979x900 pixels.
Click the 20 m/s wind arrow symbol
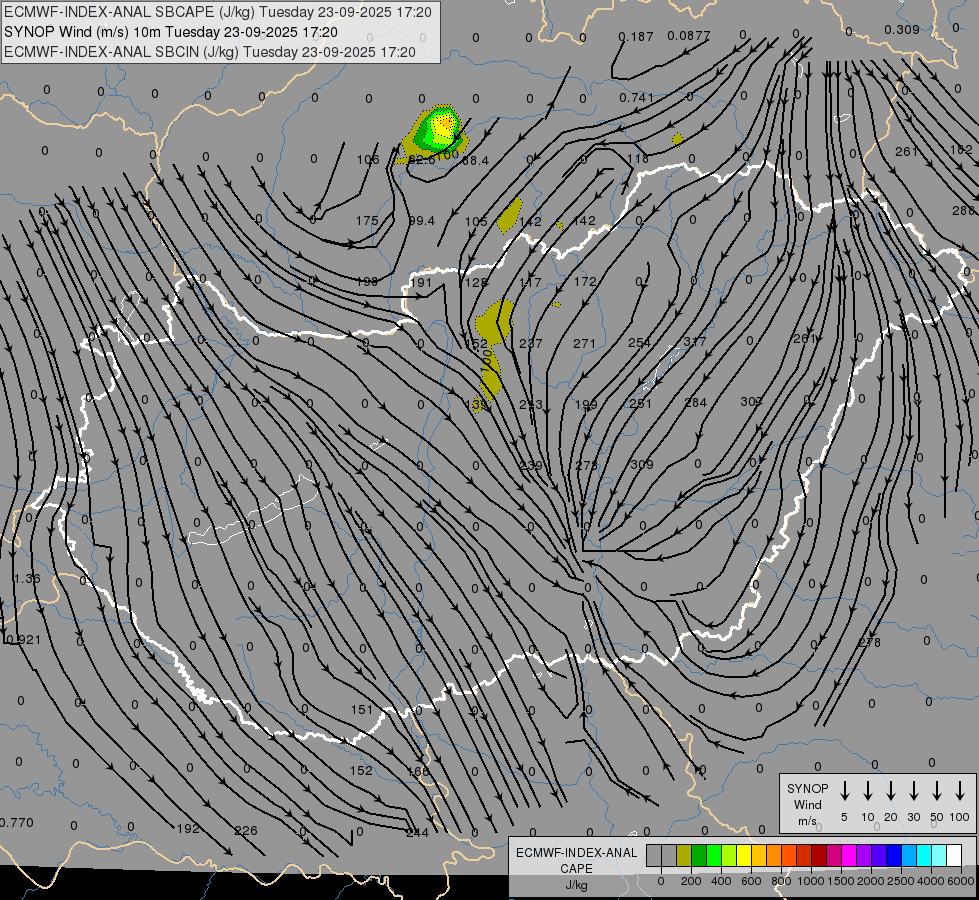tap(890, 791)
